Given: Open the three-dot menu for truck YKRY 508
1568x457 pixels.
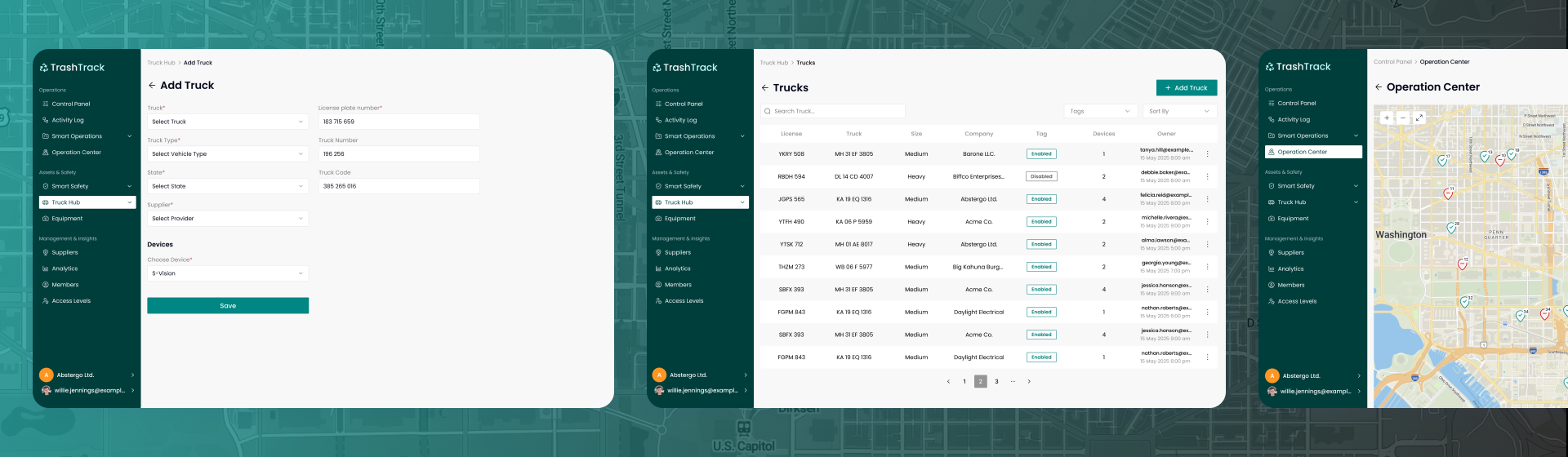Looking at the screenshot, I should 1207,154.
